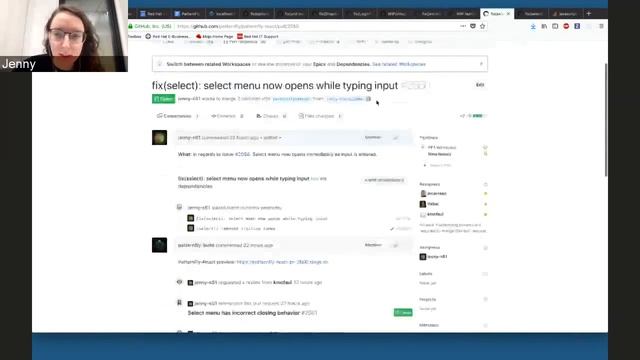Copy the branch name via clipboard icon
640x360 pixels.
(x=368, y=99)
